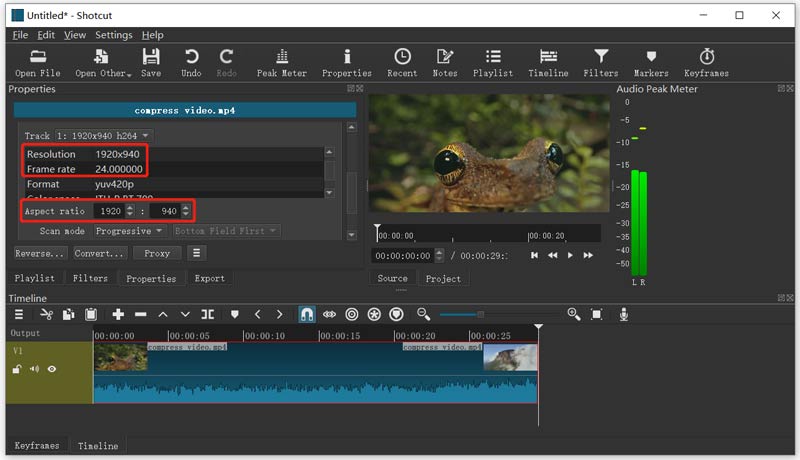This screenshot has height=460, width=800.
Task: Open the Keyframes panel from toolbar
Action: pos(707,63)
